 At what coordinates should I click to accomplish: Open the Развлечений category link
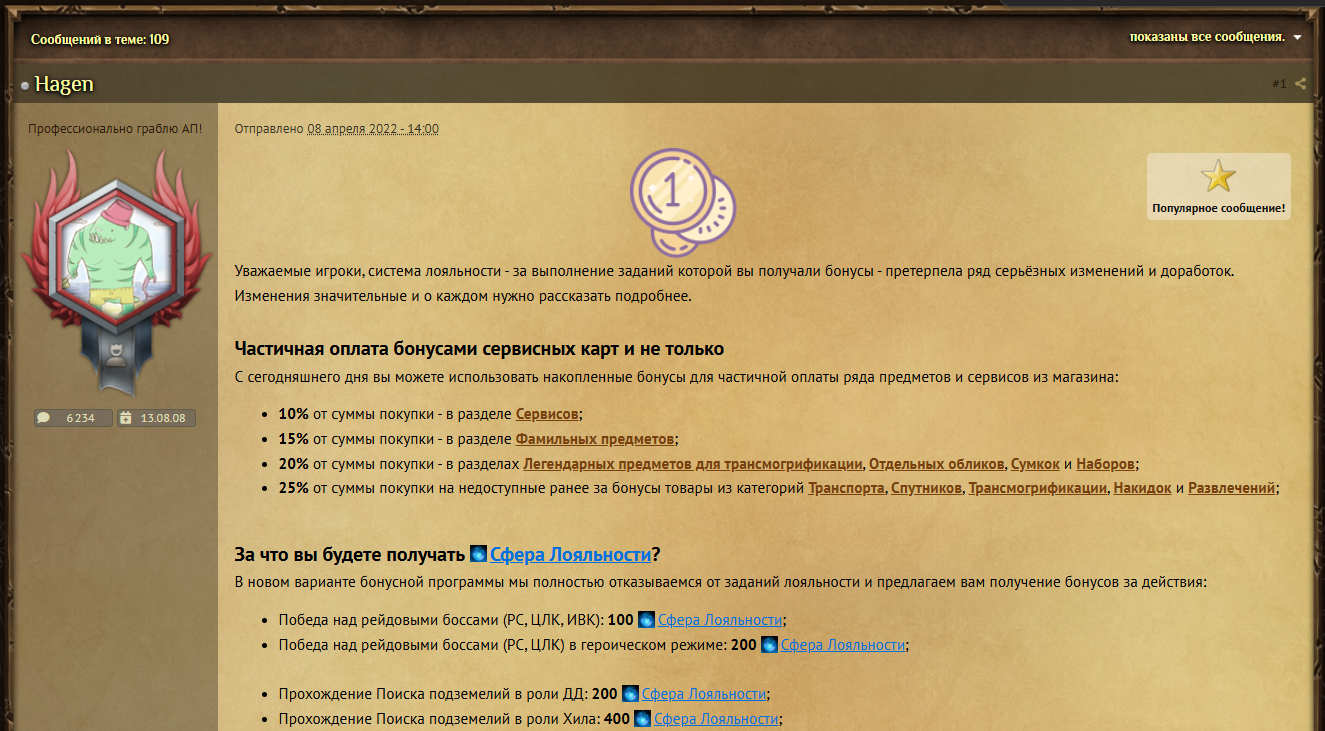1231,489
